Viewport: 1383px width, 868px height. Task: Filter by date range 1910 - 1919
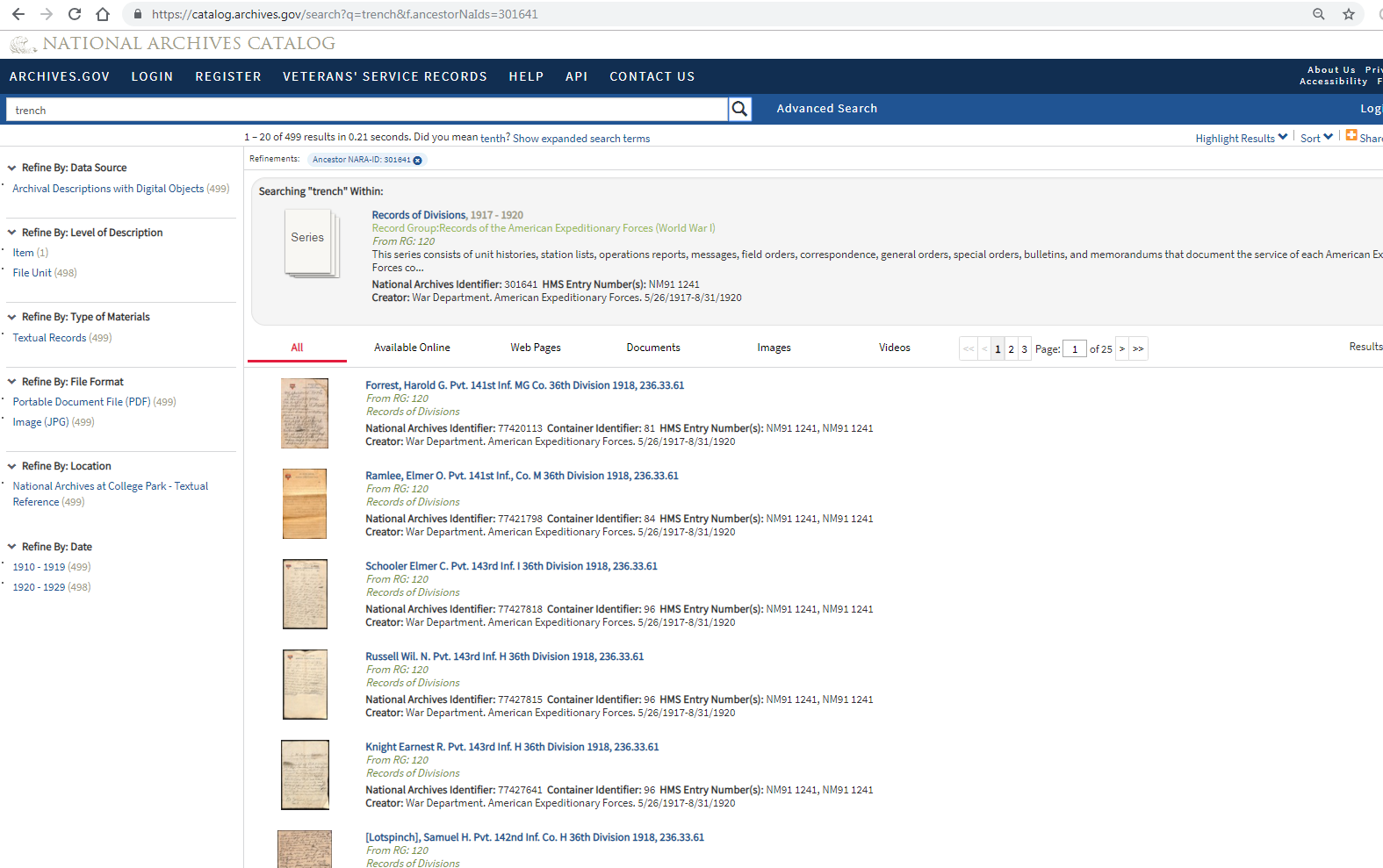tap(39, 567)
